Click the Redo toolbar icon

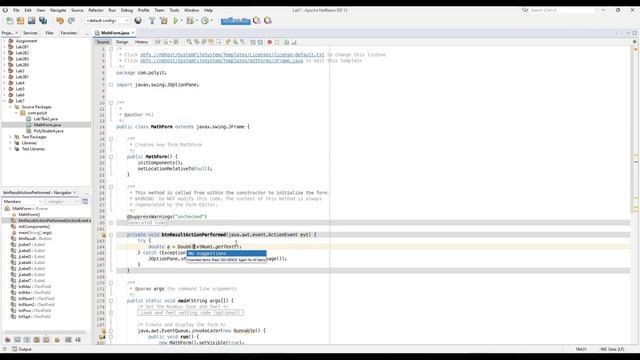click(71, 20)
